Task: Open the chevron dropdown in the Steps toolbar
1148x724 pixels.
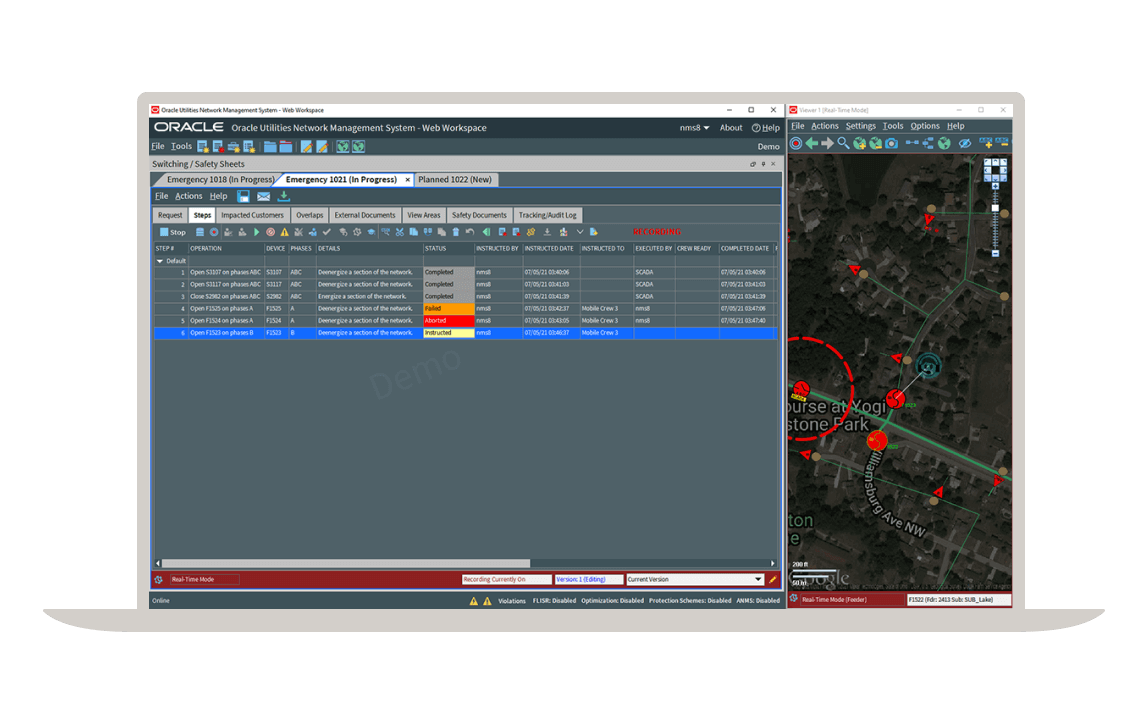Action: [x=580, y=231]
